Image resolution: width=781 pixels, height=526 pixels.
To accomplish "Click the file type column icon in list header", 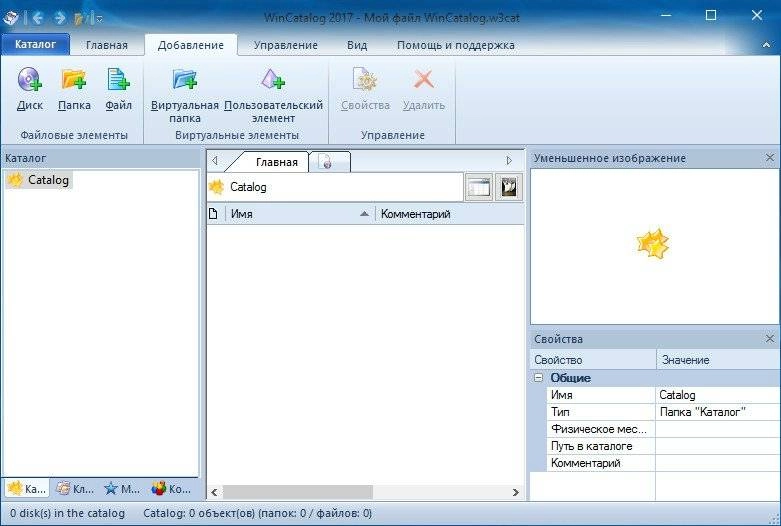I will tap(213, 214).
